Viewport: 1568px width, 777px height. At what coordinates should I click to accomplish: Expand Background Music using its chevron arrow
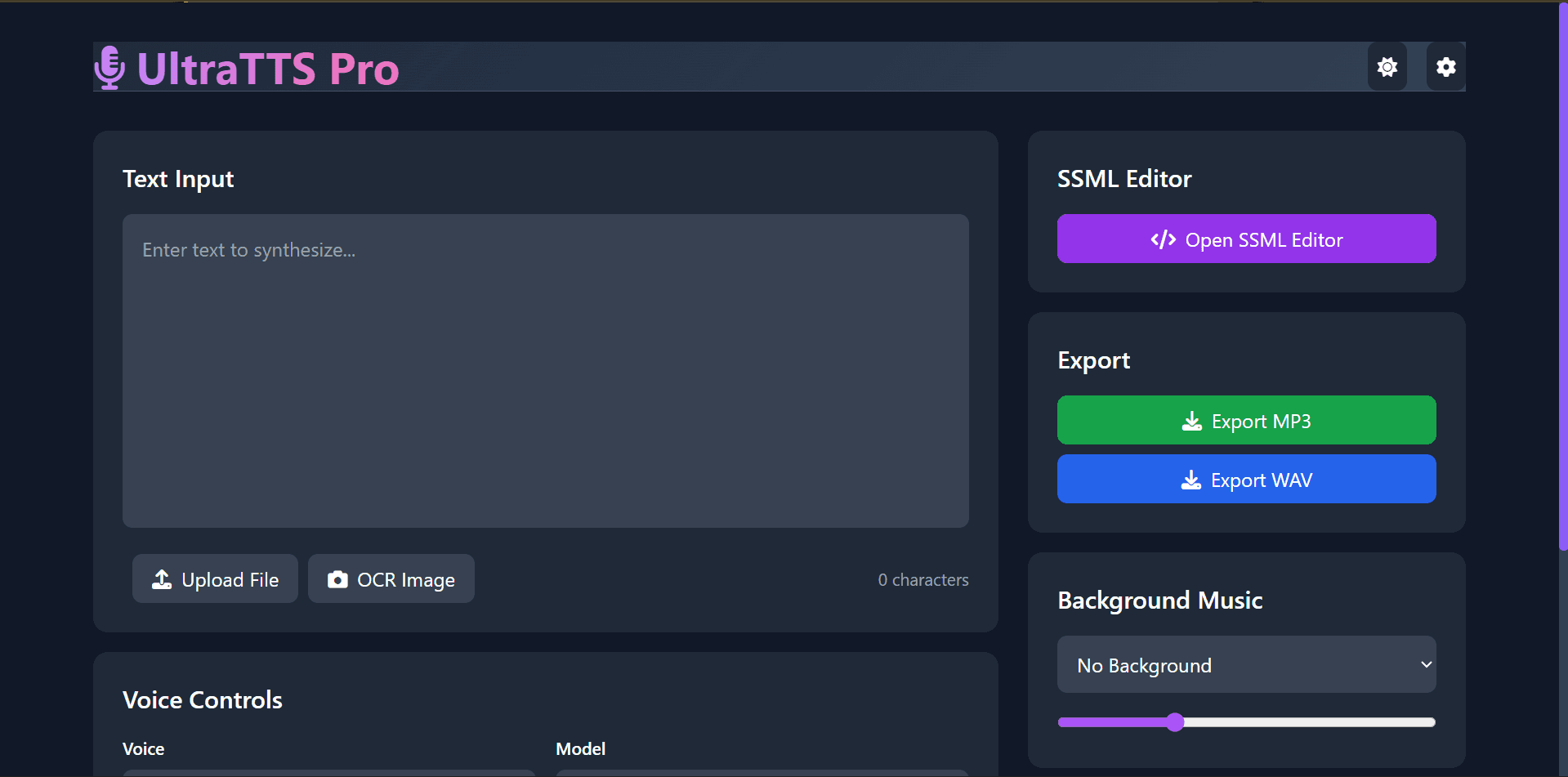(x=1426, y=664)
